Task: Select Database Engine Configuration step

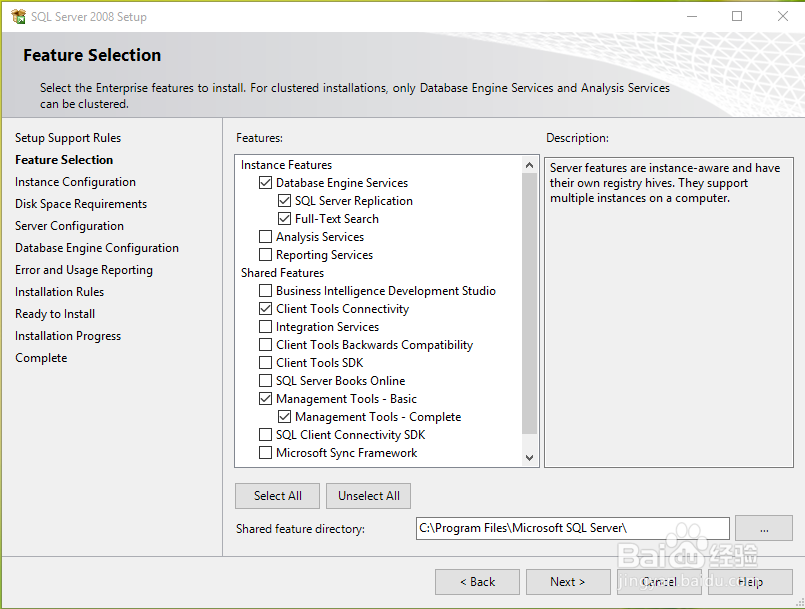Action: coord(97,248)
